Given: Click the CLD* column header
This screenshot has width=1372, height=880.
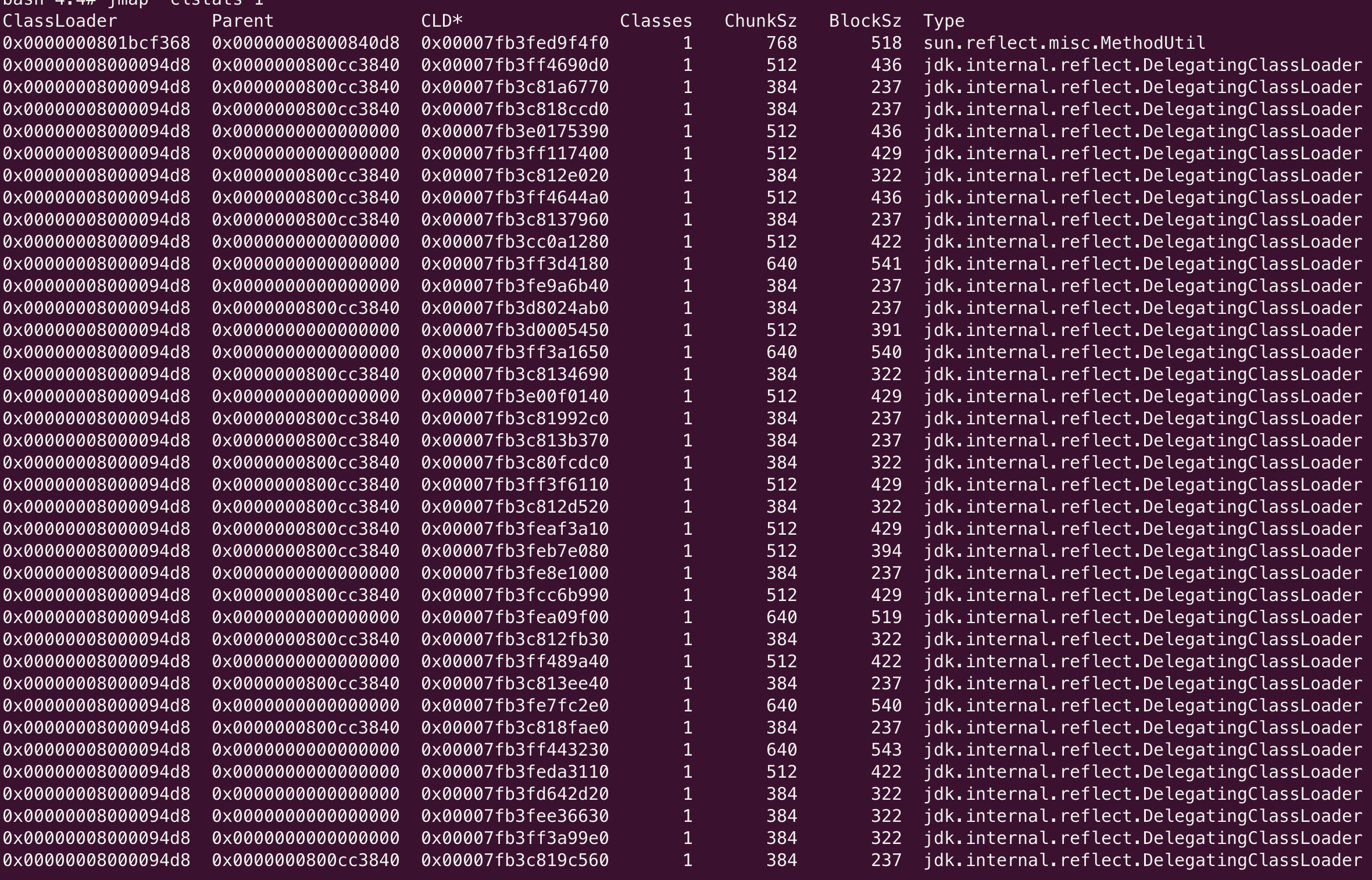Looking at the screenshot, I should click(442, 21).
